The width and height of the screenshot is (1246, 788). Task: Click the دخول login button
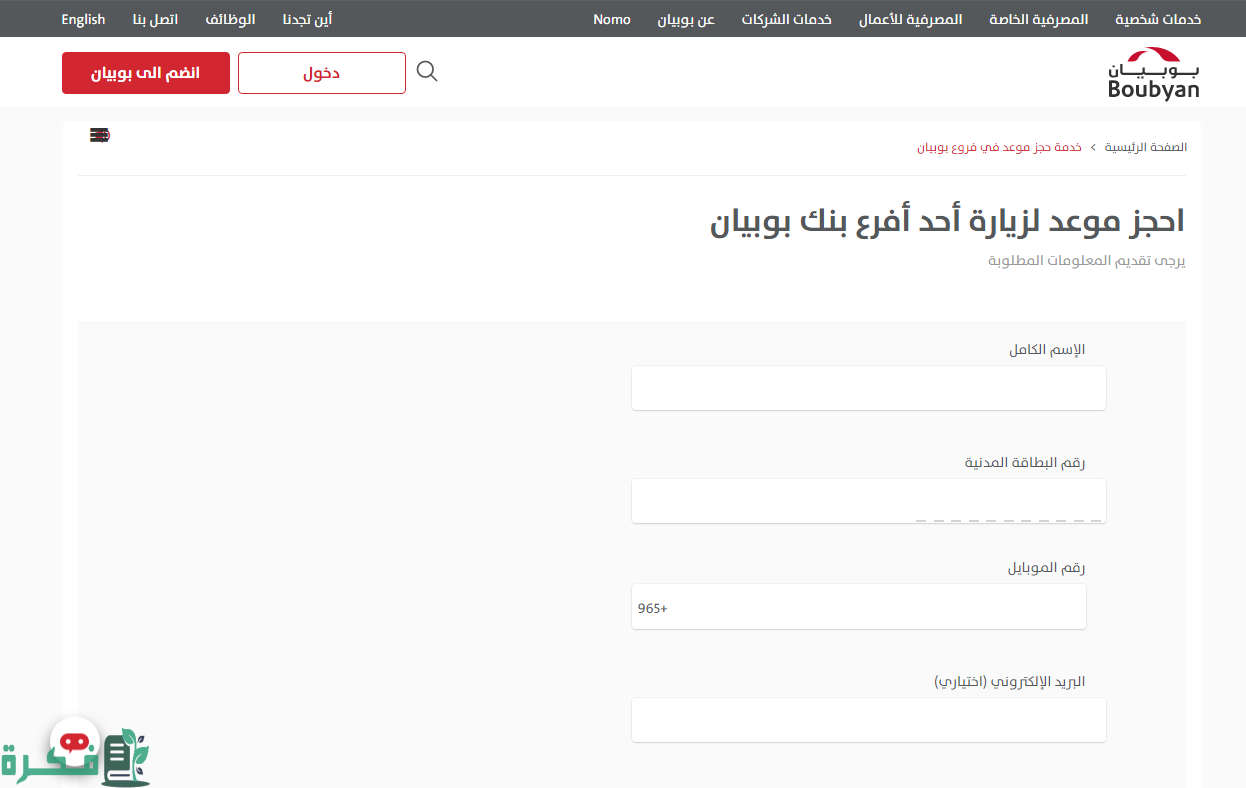(x=322, y=73)
